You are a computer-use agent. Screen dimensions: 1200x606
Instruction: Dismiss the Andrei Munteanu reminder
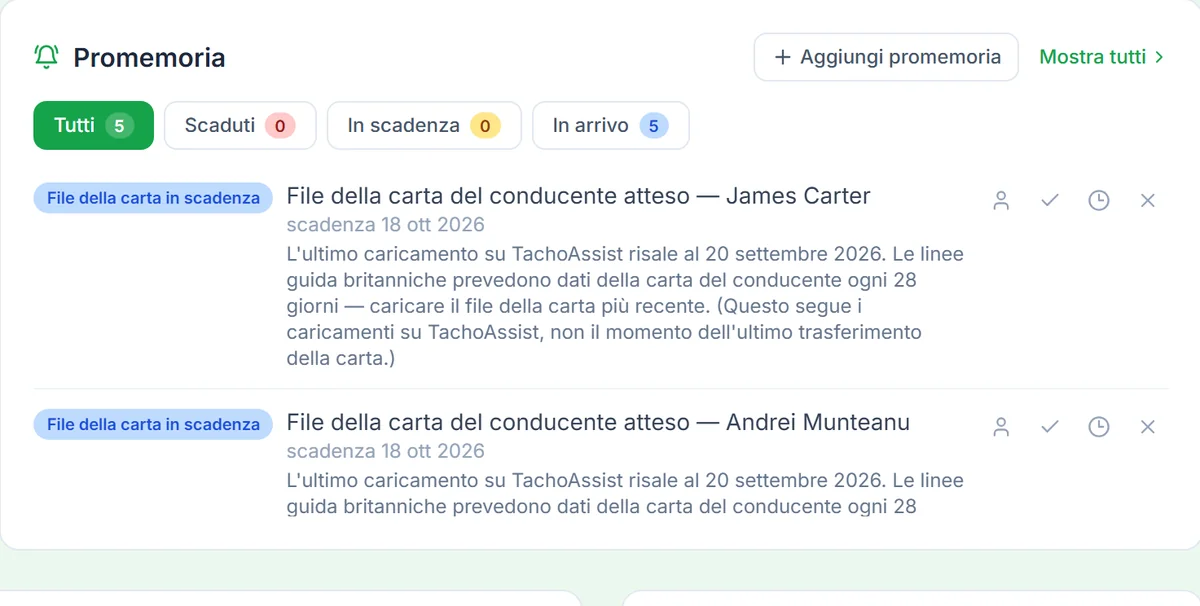tap(1148, 427)
